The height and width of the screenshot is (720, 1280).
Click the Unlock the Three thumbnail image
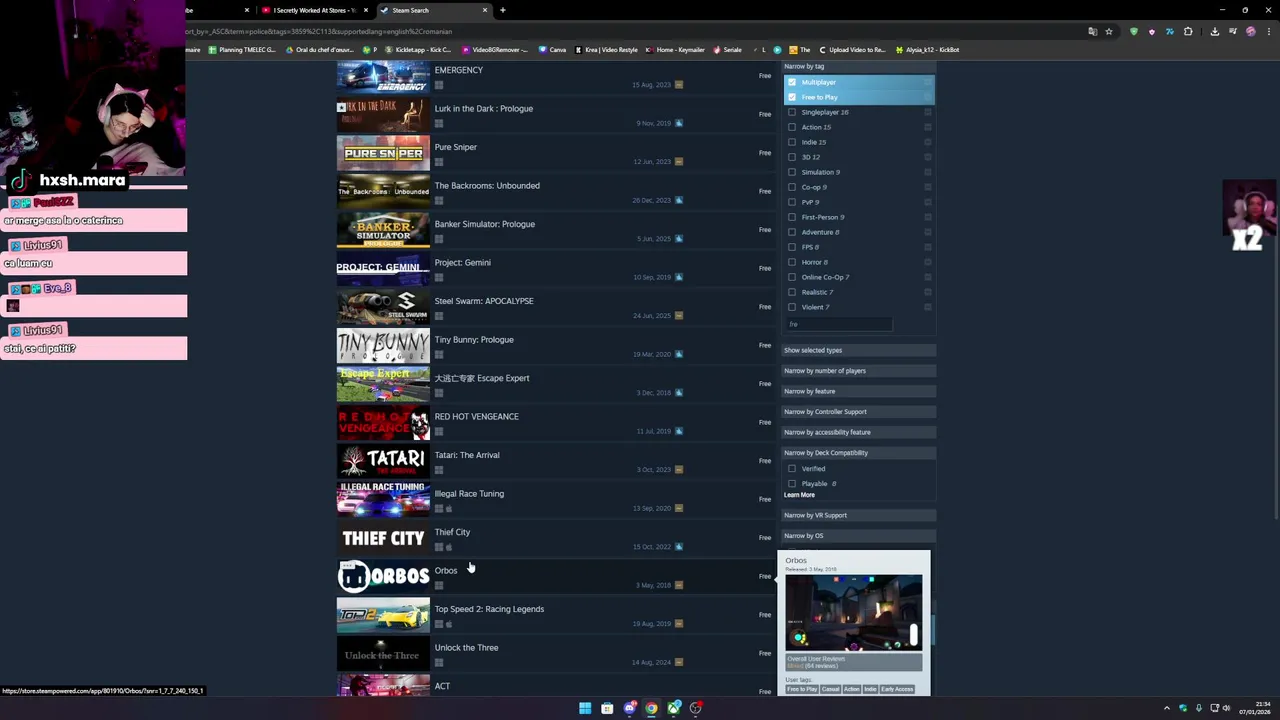pyautogui.click(x=383, y=654)
